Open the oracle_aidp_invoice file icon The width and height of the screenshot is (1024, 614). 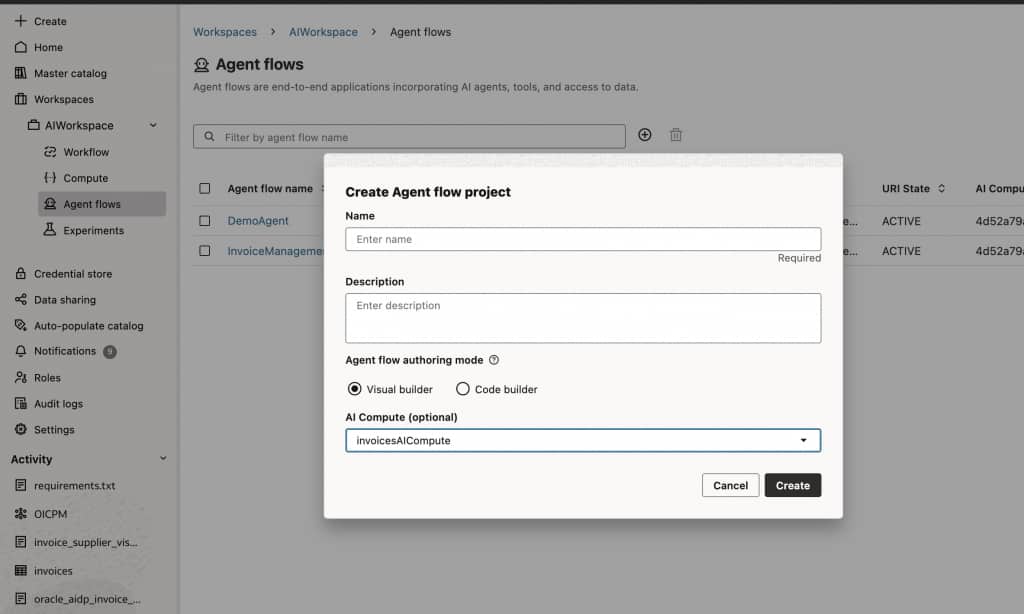[21, 598]
